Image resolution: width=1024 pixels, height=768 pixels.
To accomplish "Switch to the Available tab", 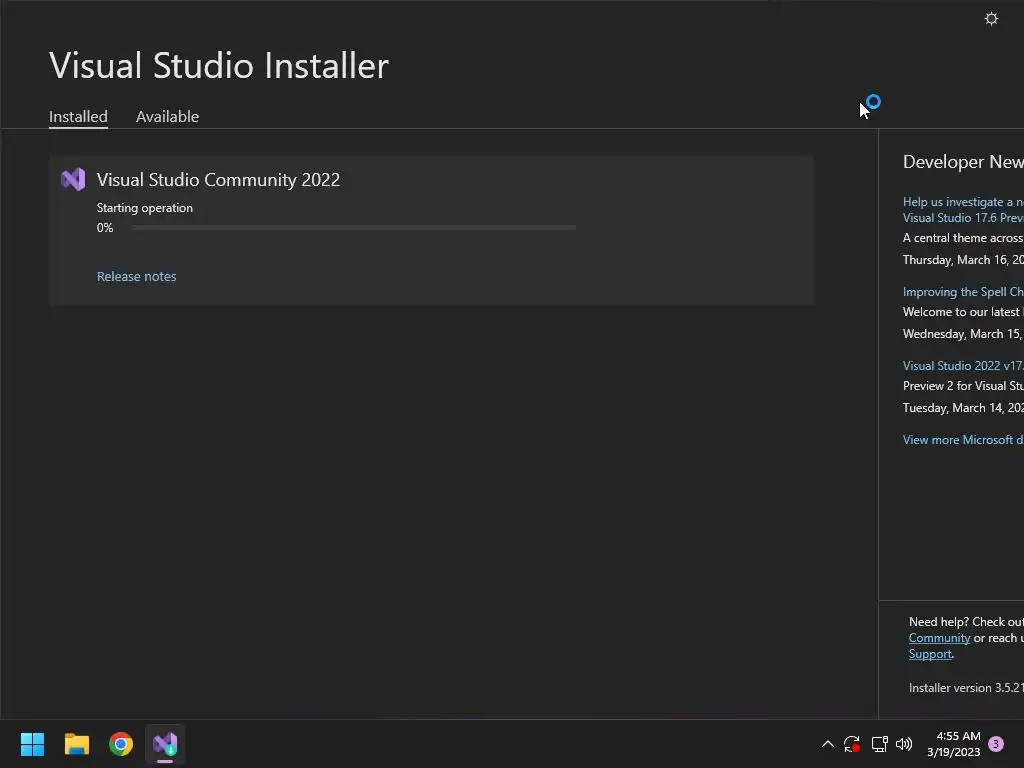I will point(167,116).
